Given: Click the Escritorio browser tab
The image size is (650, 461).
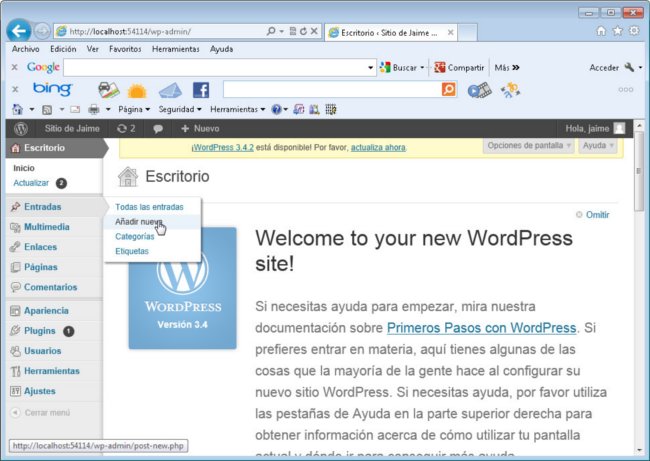Looking at the screenshot, I should point(391,33).
